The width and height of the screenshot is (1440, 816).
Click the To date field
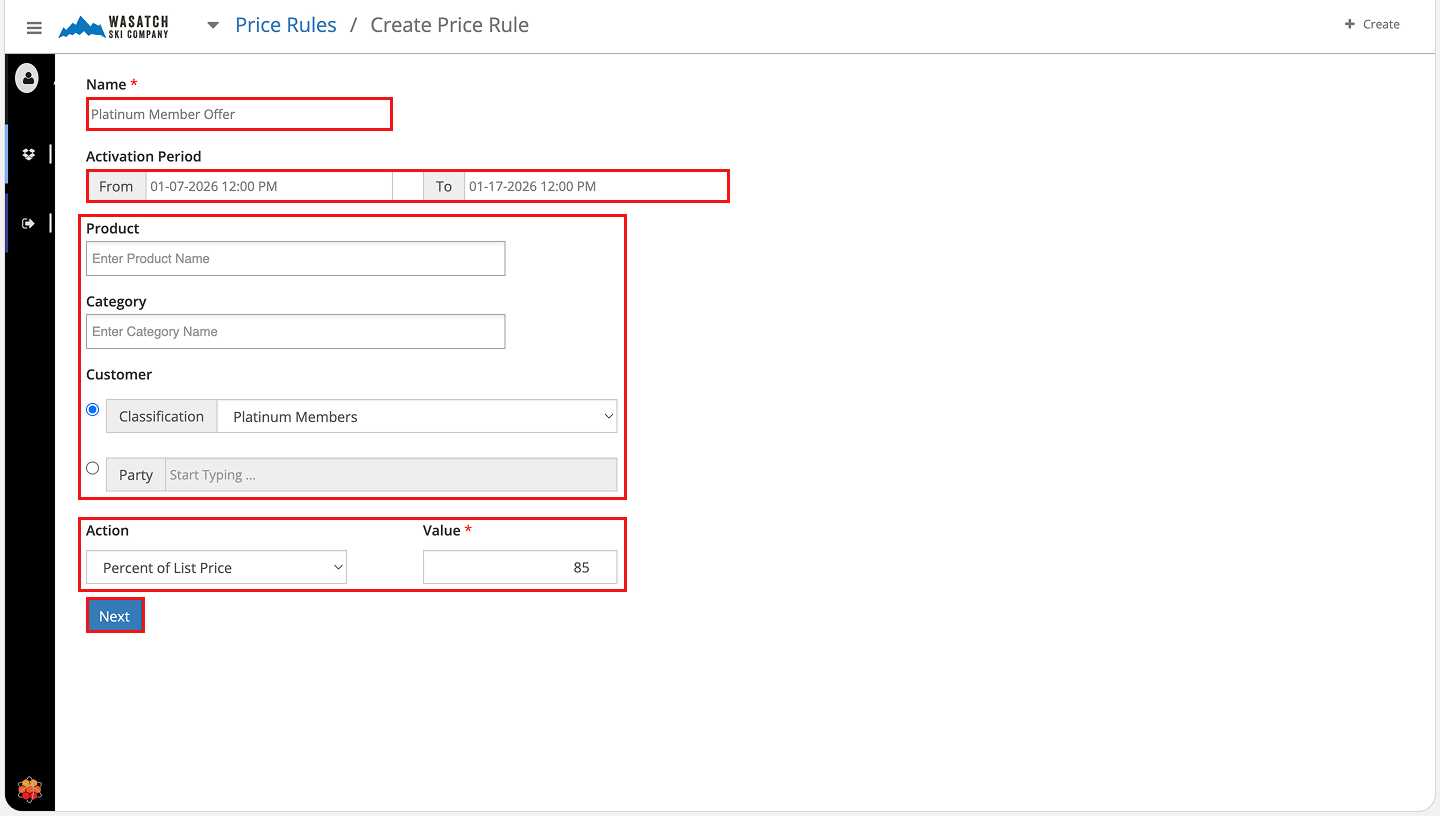594,186
